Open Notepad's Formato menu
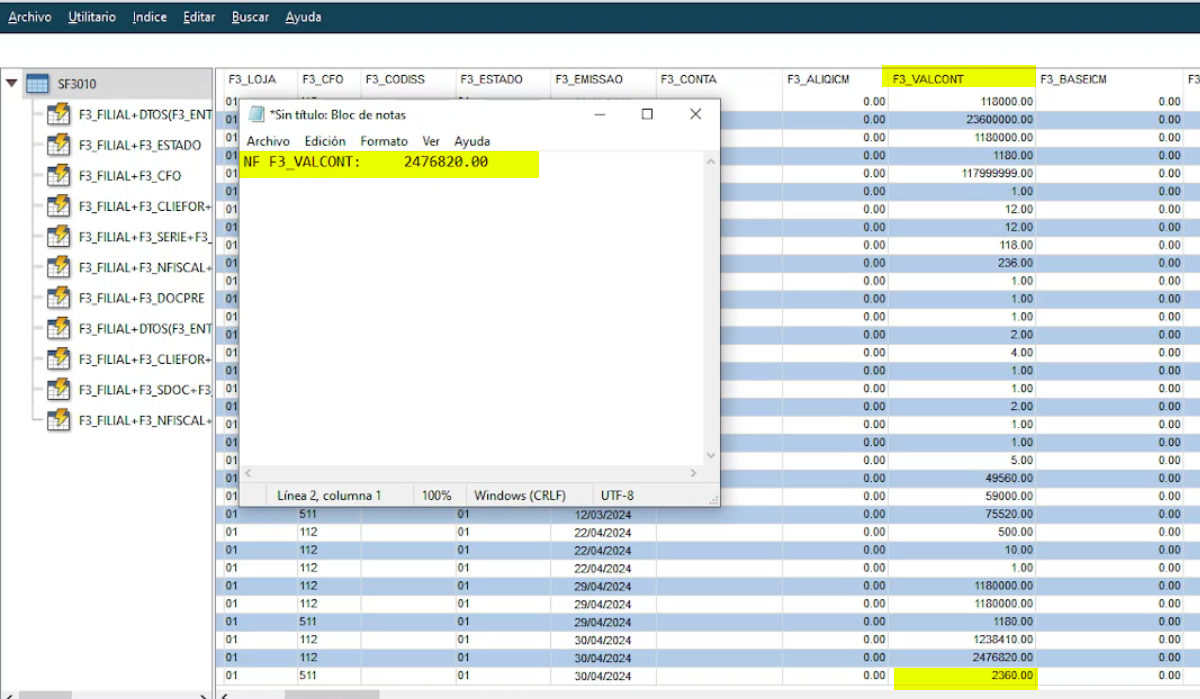1200x699 pixels. tap(384, 141)
